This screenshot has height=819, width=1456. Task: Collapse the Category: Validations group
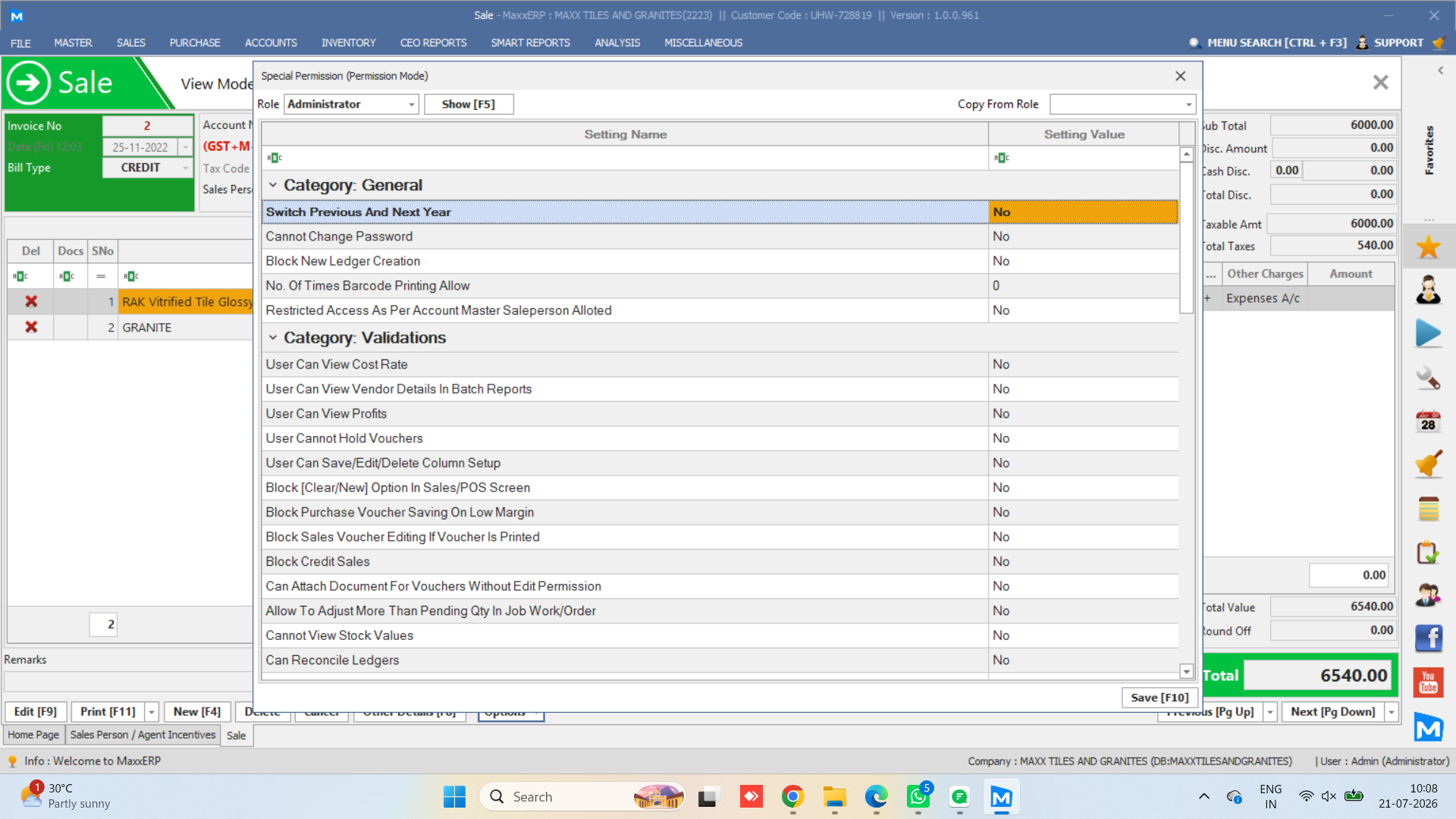point(273,337)
